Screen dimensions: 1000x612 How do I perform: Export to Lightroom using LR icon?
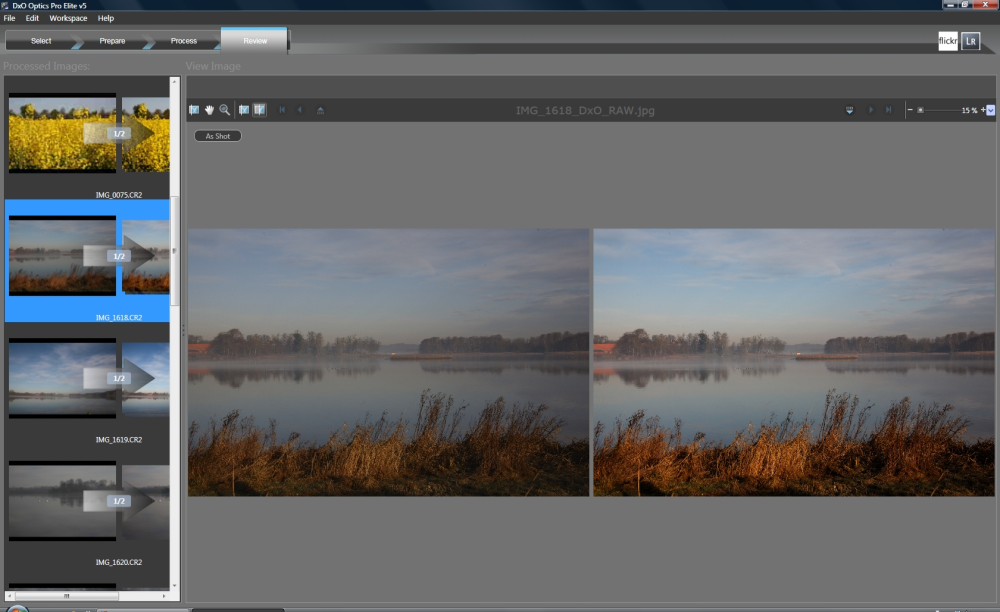[970, 41]
